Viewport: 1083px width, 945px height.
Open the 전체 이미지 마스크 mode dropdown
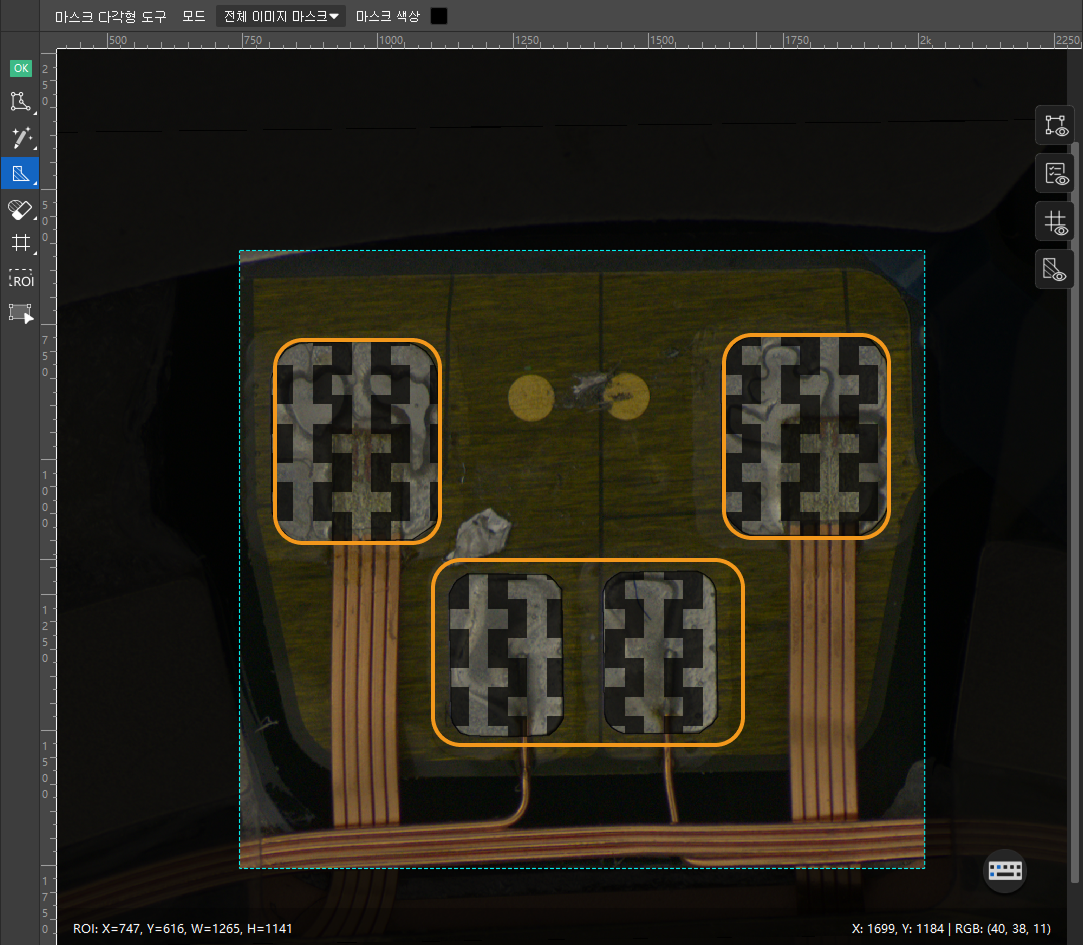pyautogui.click(x=281, y=16)
